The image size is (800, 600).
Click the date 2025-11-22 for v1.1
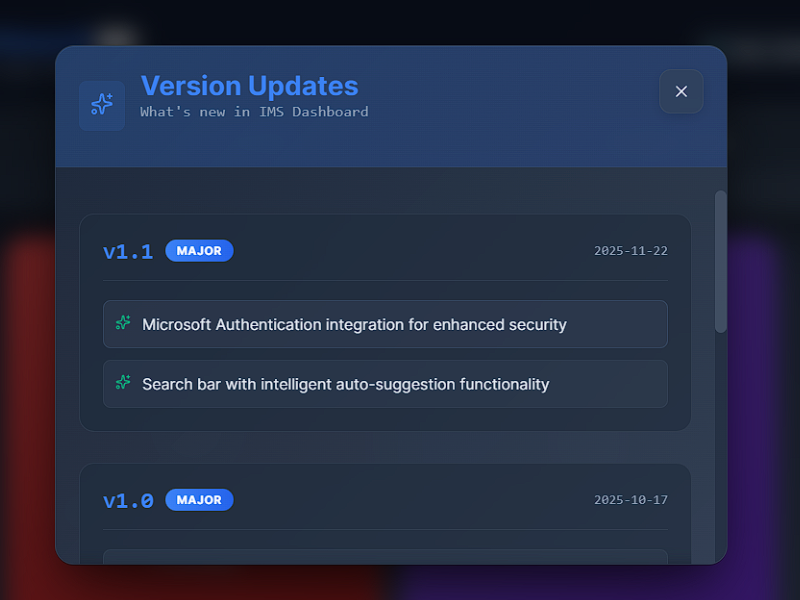coord(630,251)
